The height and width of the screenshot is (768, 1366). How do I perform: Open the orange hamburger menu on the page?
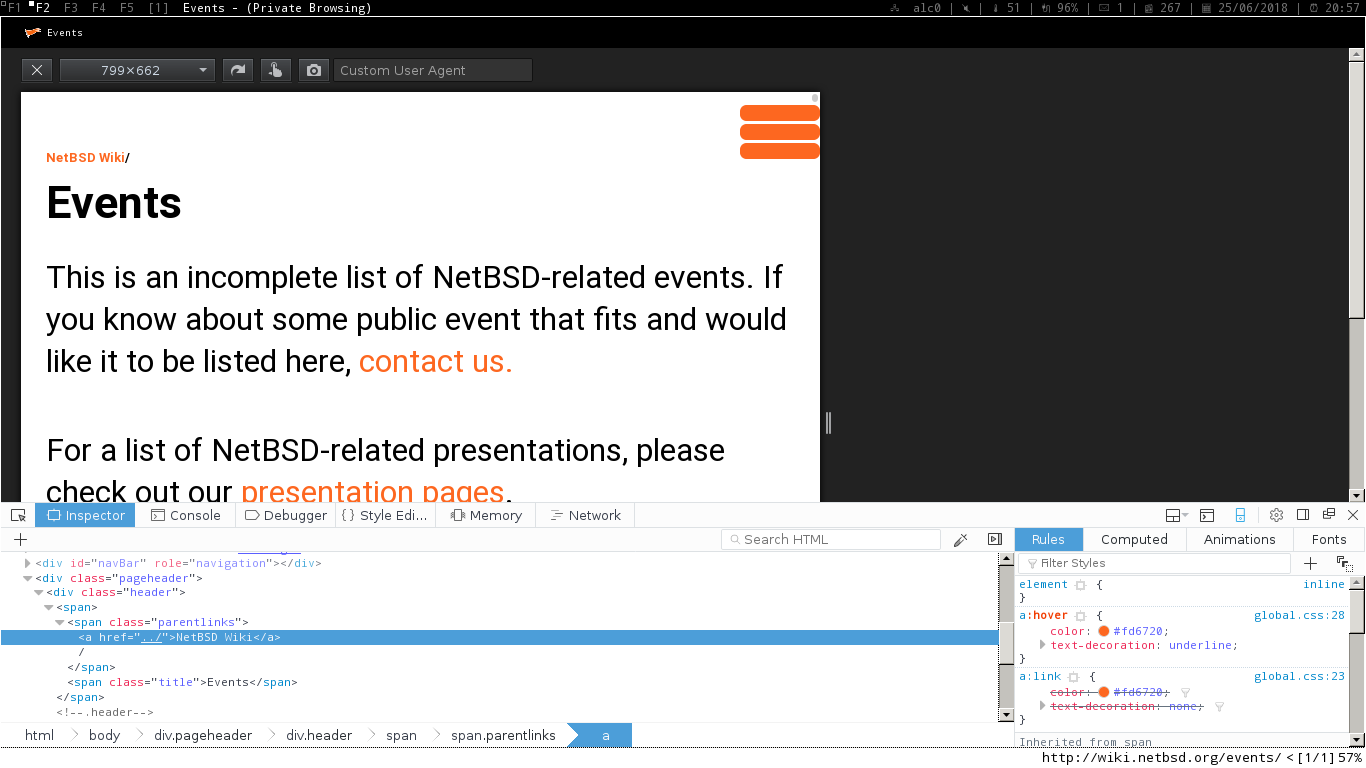tap(780, 132)
